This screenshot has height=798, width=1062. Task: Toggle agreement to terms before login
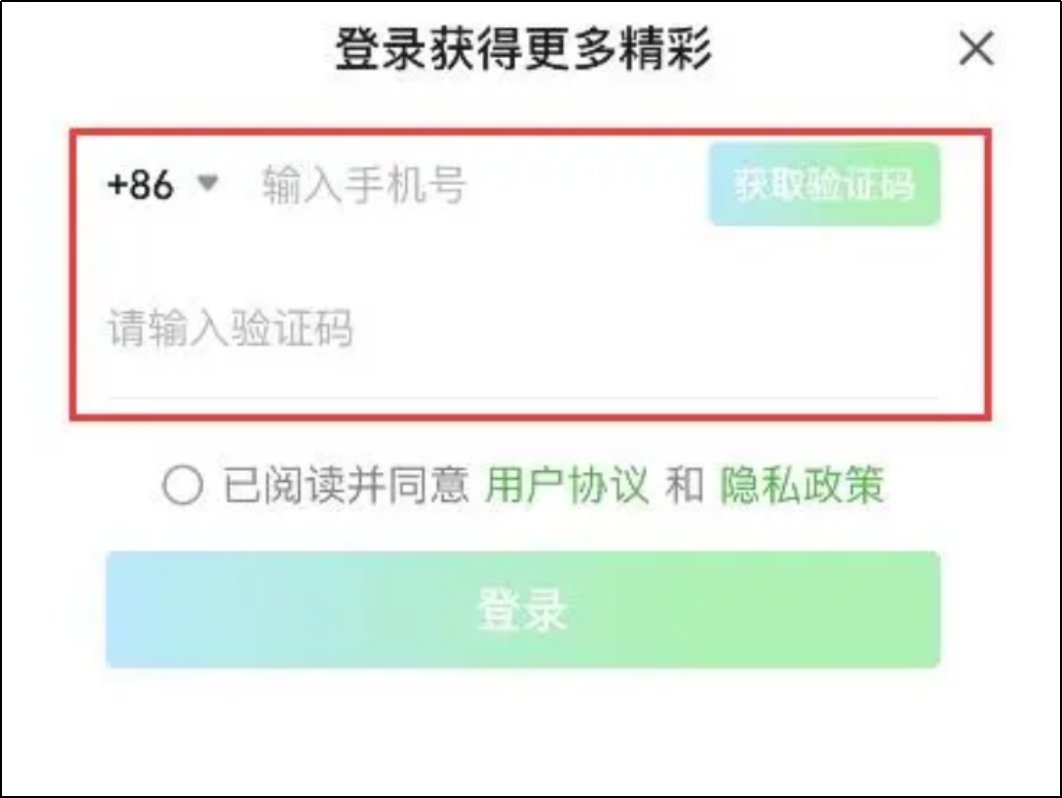point(183,487)
